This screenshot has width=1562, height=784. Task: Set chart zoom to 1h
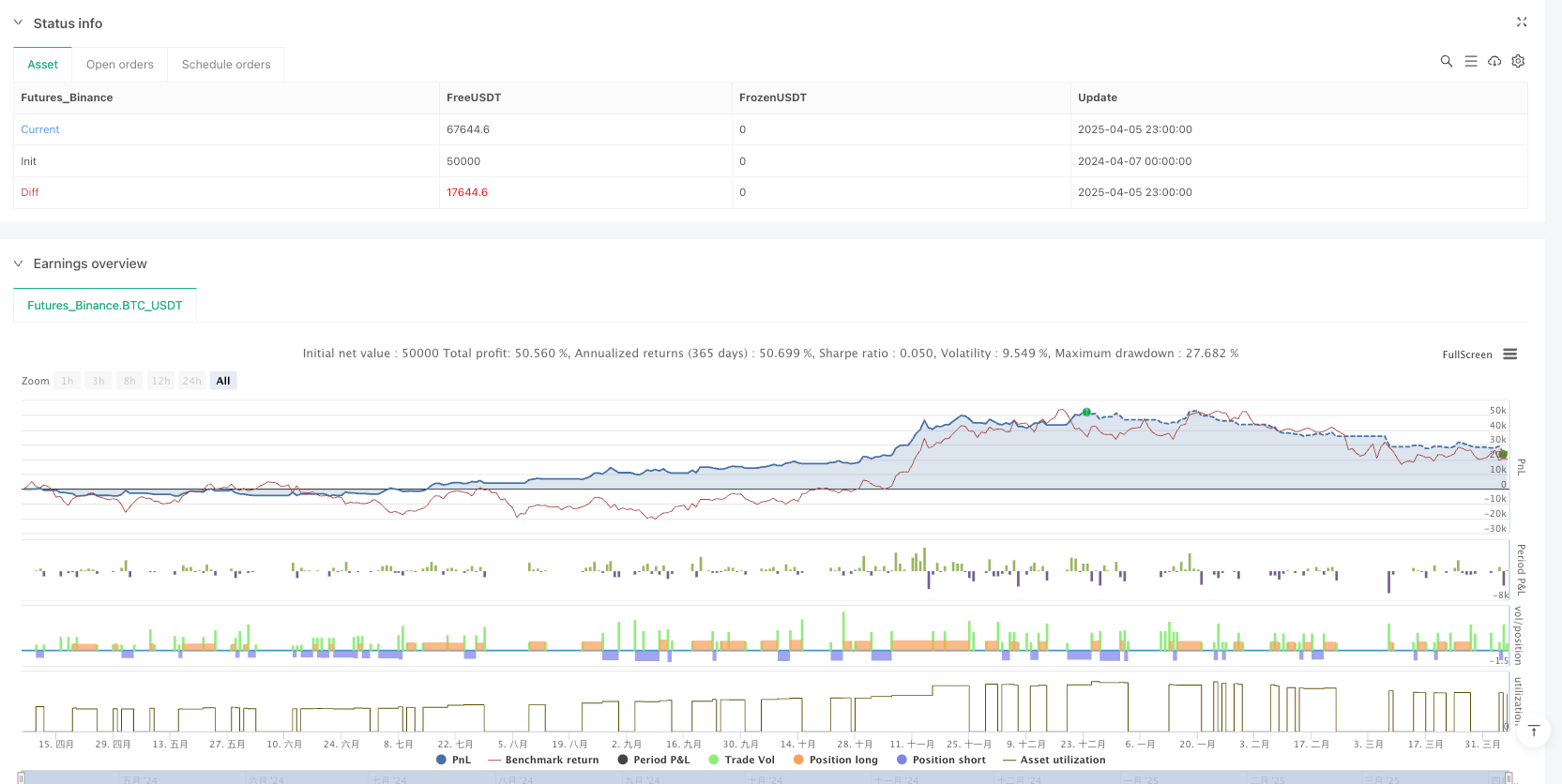[x=68, y=381]
